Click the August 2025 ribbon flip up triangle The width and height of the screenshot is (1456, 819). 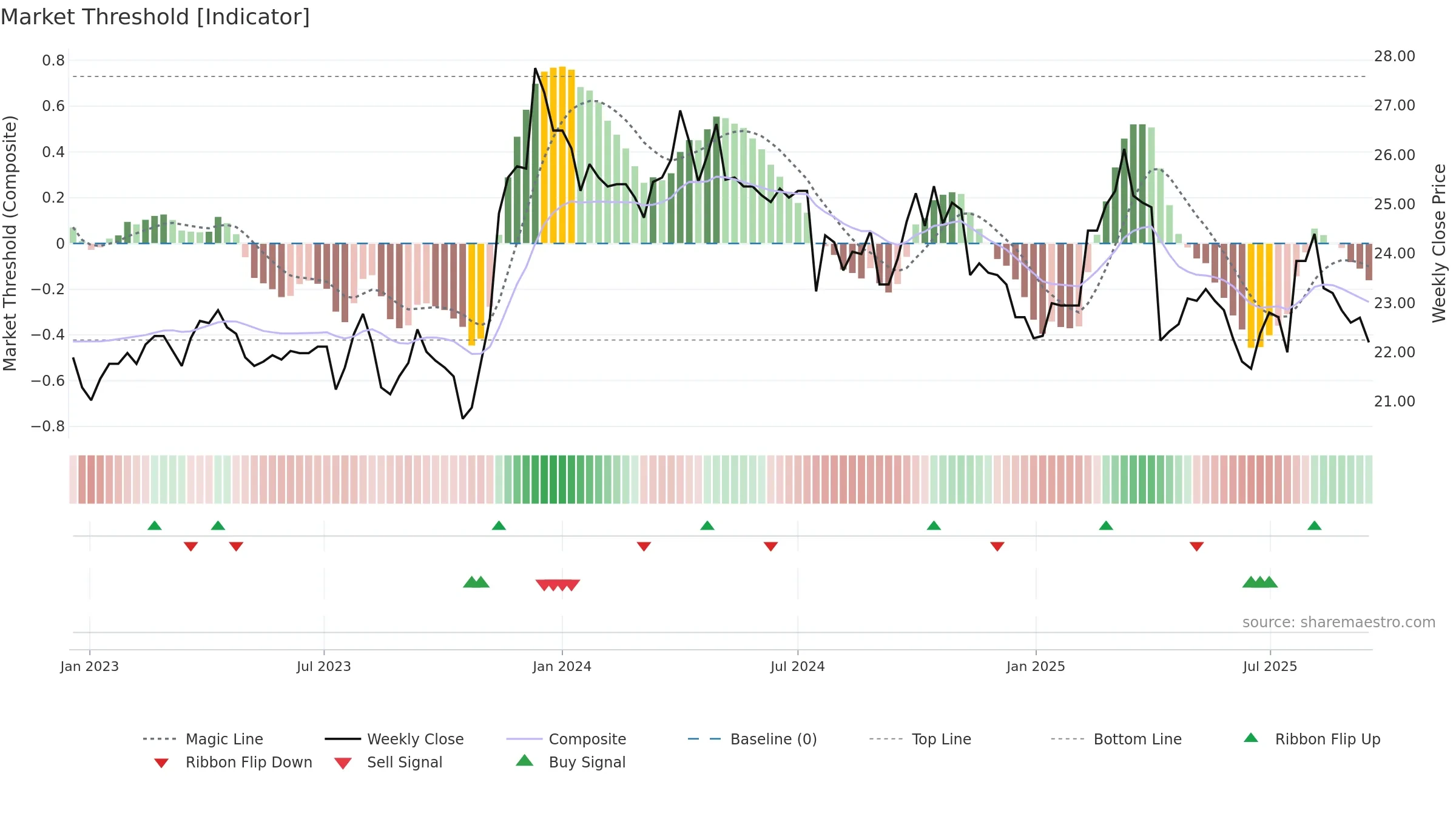(1315, 525)
